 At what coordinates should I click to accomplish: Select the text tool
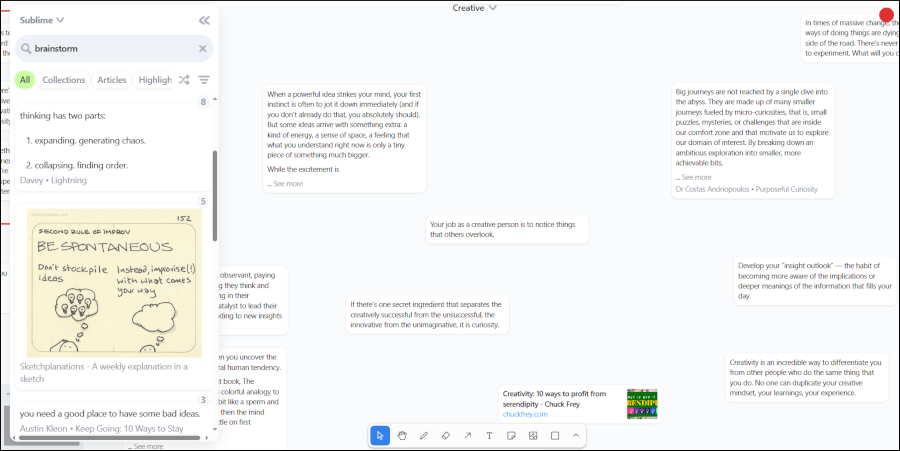coord(489,436)
